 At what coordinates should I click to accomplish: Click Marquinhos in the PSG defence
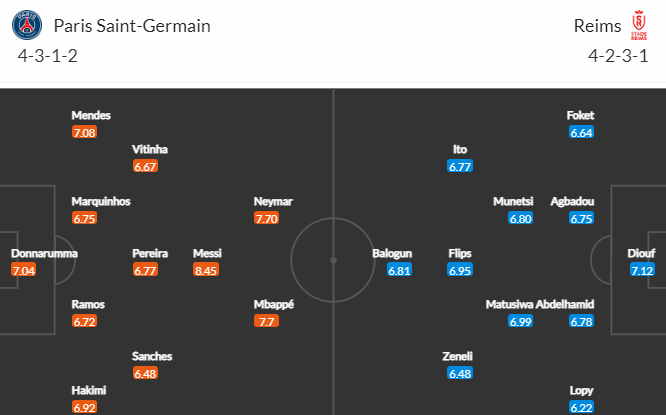101,201
